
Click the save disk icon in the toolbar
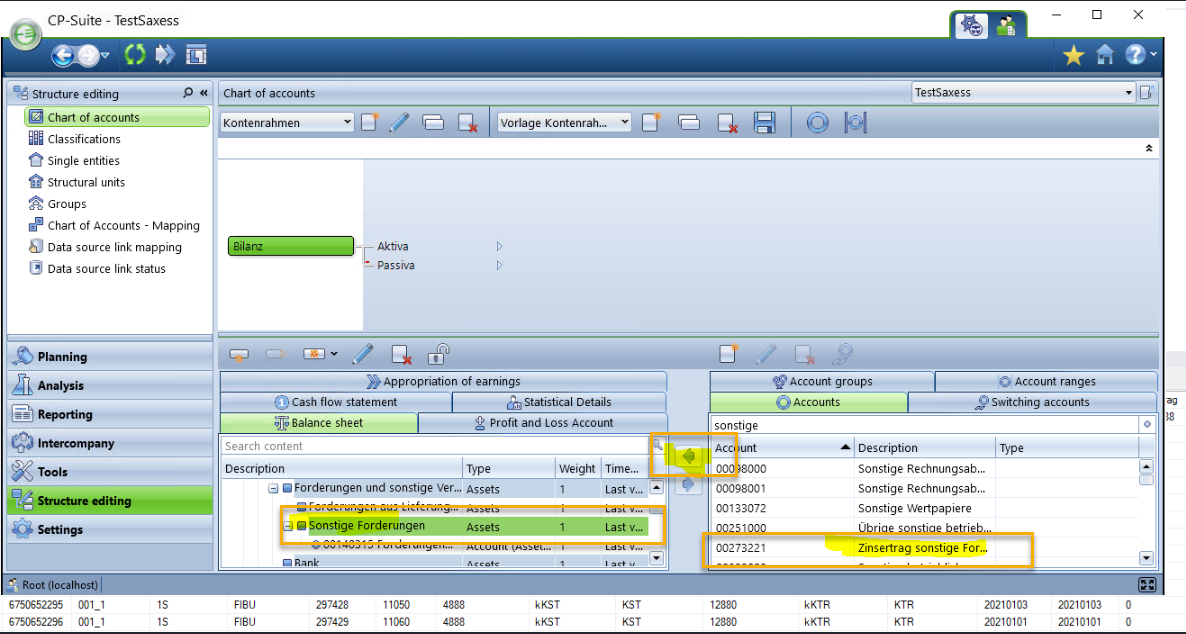[x=765, y=123]
